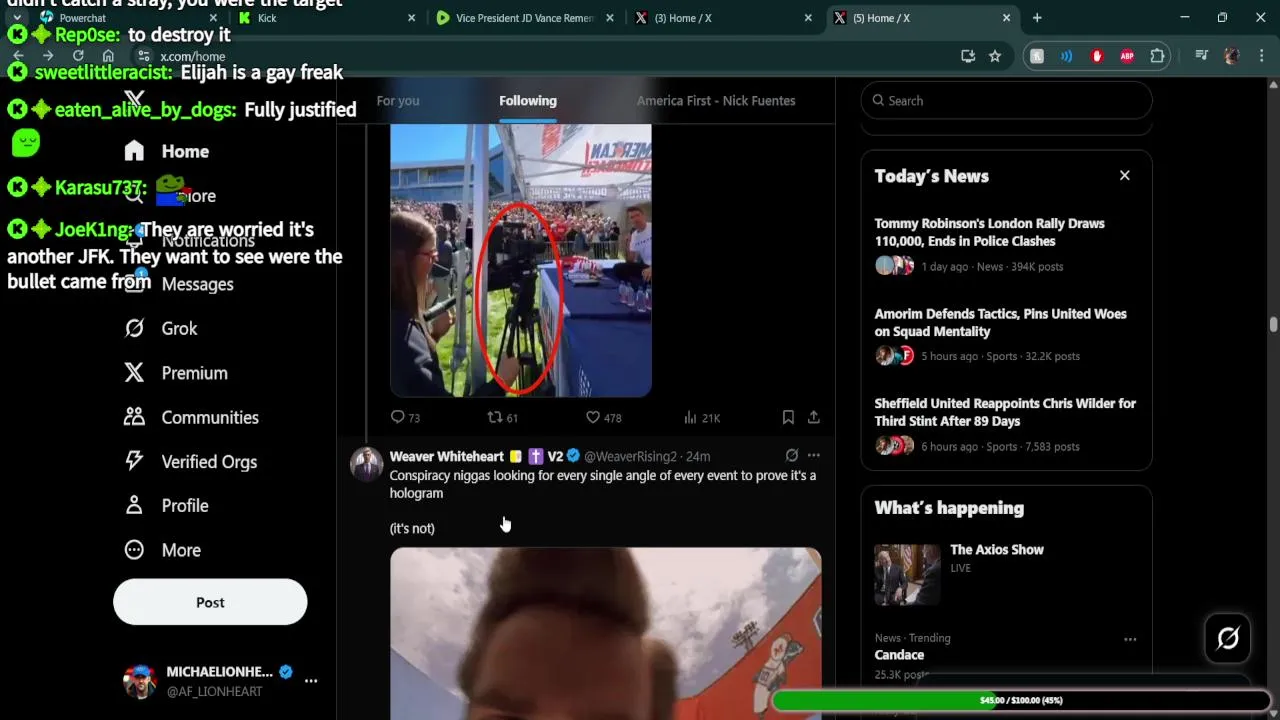
Task: Open the Chrome profile avatar
Action: pyautogui.click(x=1232, y=56)
